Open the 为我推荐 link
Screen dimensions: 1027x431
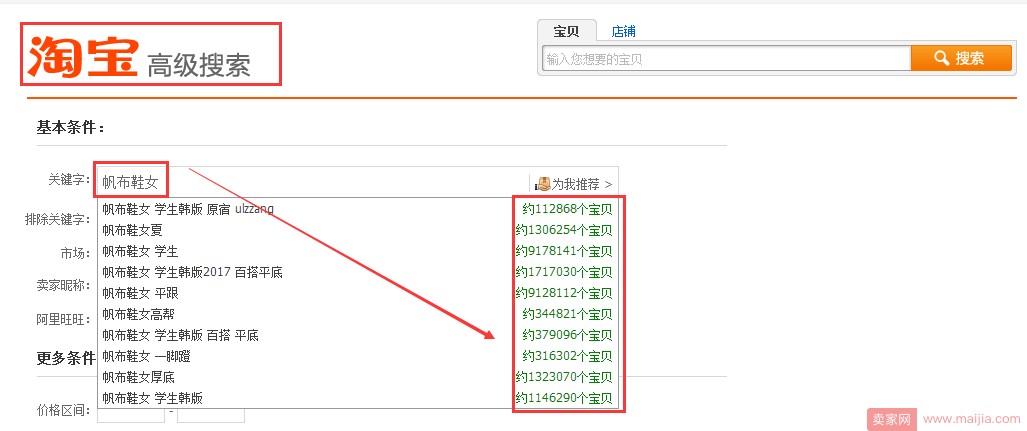point(582,184)
